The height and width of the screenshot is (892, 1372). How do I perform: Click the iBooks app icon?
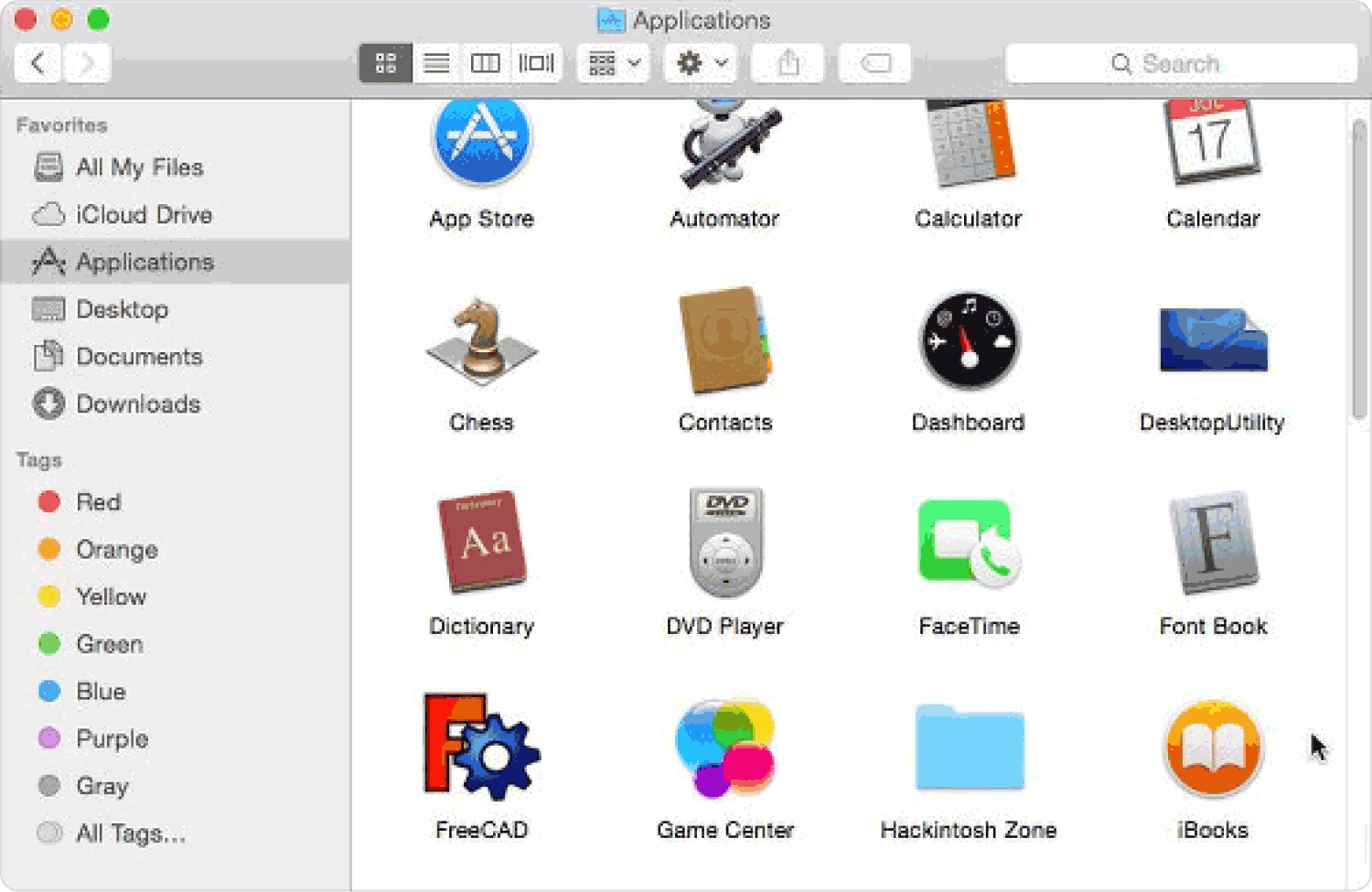(1213, 748)
